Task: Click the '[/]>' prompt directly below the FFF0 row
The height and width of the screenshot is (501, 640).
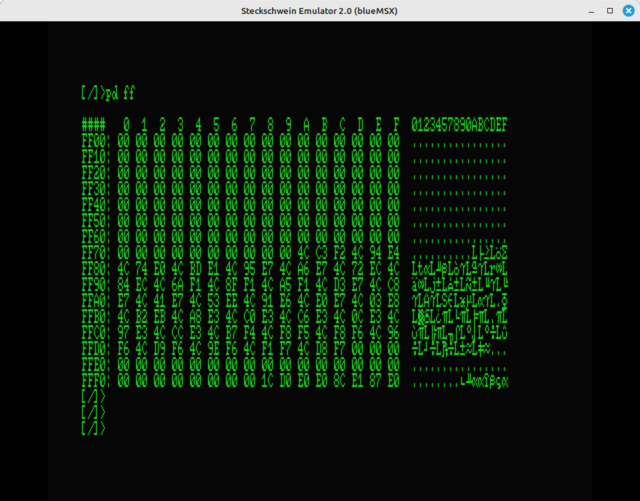Action: (93, 397)
